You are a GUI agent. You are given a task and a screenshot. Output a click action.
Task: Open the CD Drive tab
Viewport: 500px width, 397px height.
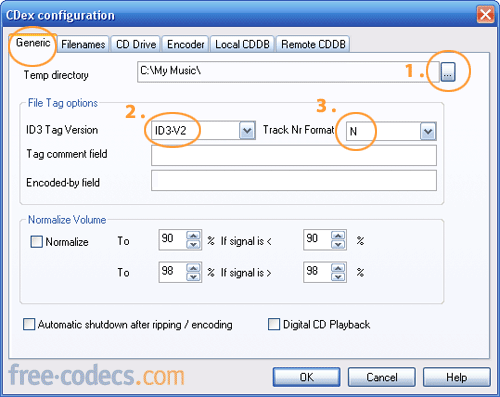pyautogui.click(x=136, y=44)
